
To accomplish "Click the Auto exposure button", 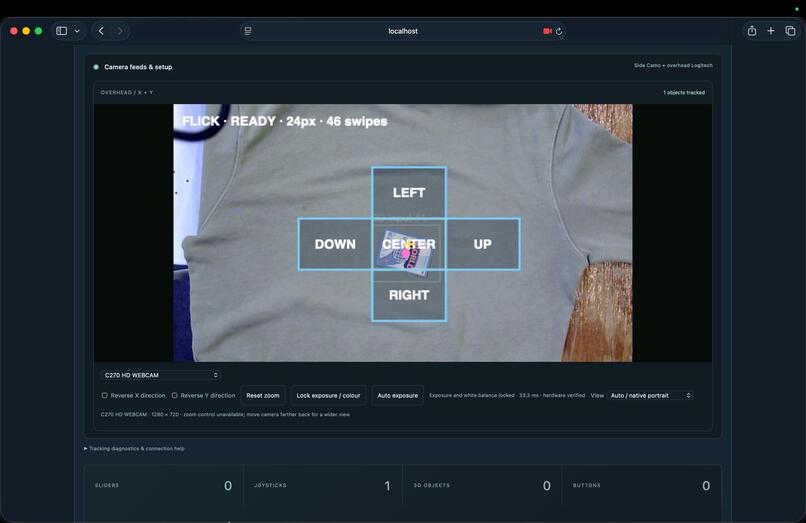I will click(x=397, y=395).
